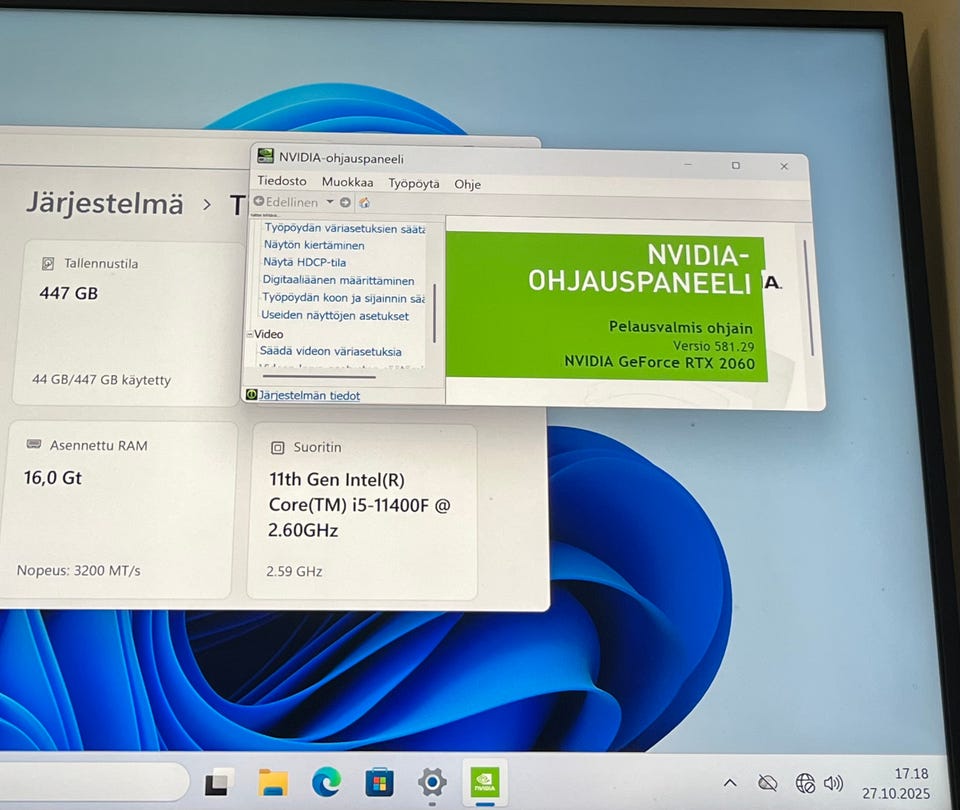Viewport: 960px width, 810px height.
Task: Click the NVIDIA main pane vertical scrollbar
Action: pyautogui.click(x=808, y=298)
